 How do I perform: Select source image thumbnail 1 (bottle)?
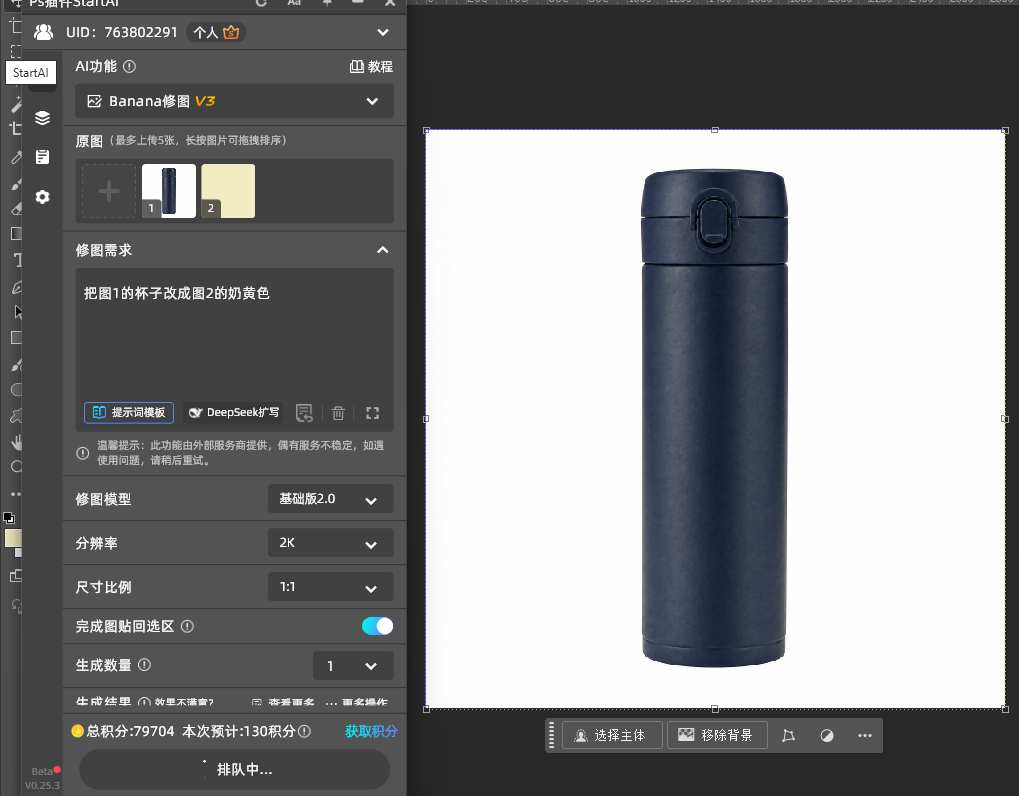click(x=169, y=191)
